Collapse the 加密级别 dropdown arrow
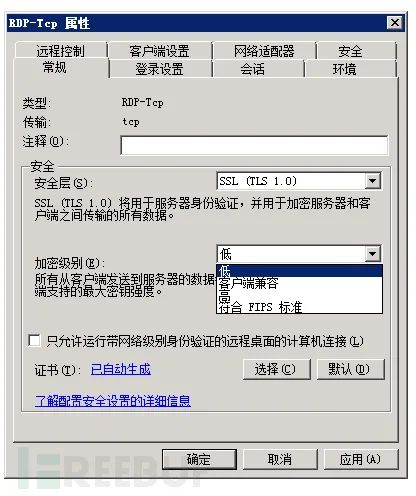Image resolution: width=416 pixels, height=496 pixels. pyautogui.click(x=373, y=254)
